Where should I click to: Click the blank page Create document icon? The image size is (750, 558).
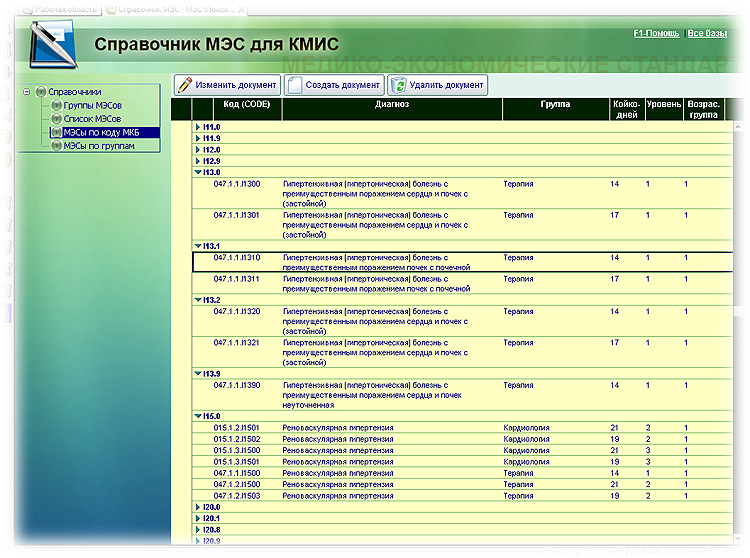pos(295,85)
